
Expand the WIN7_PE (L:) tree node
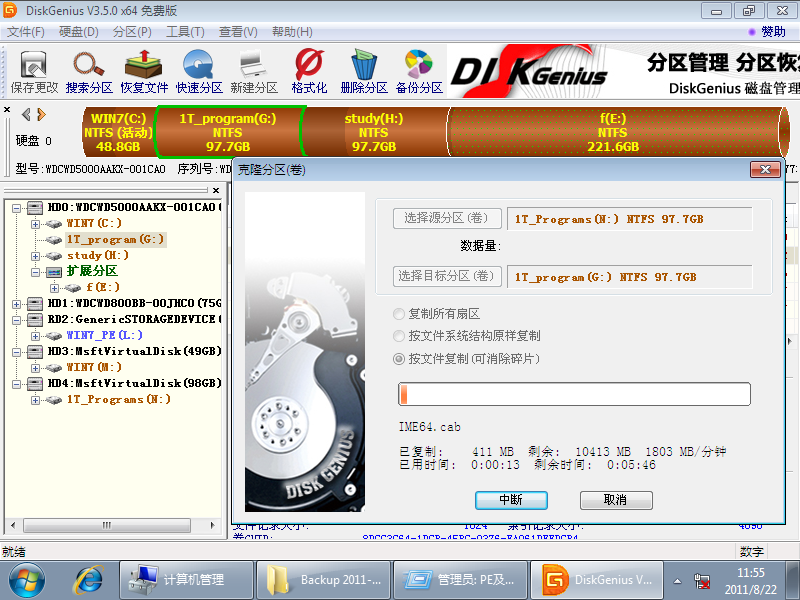click(35, 336)
